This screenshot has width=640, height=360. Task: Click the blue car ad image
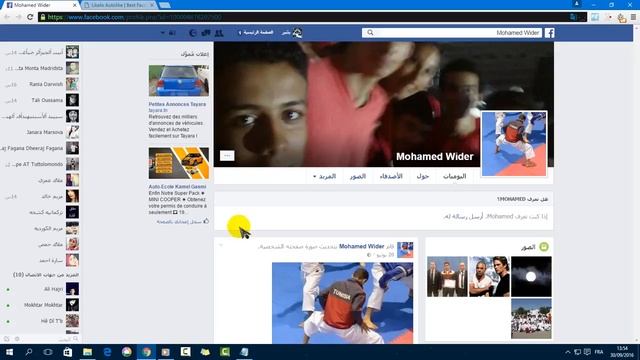click(x=179, y=81)
